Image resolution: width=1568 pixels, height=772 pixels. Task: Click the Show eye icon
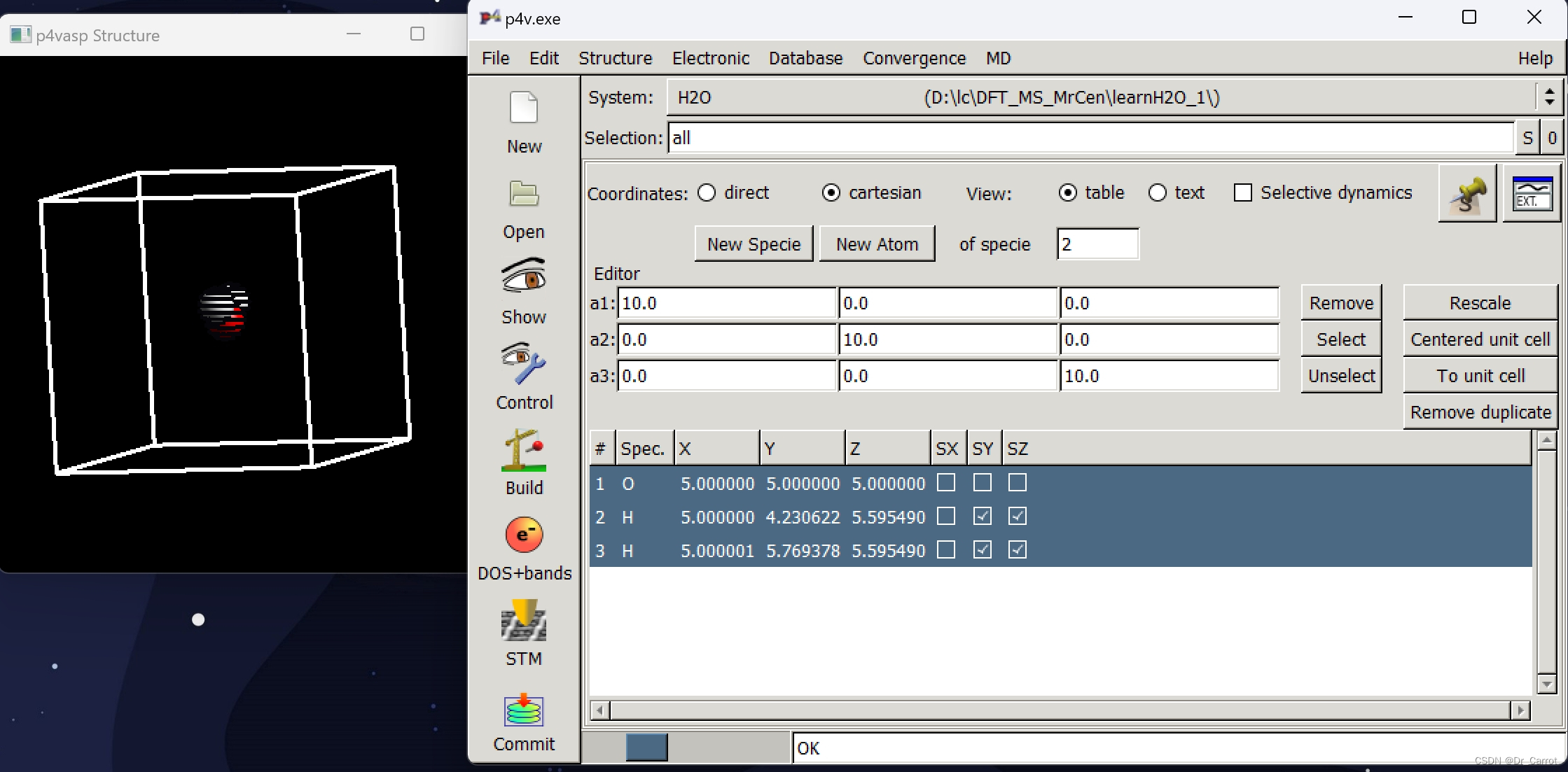click(523, 277)
